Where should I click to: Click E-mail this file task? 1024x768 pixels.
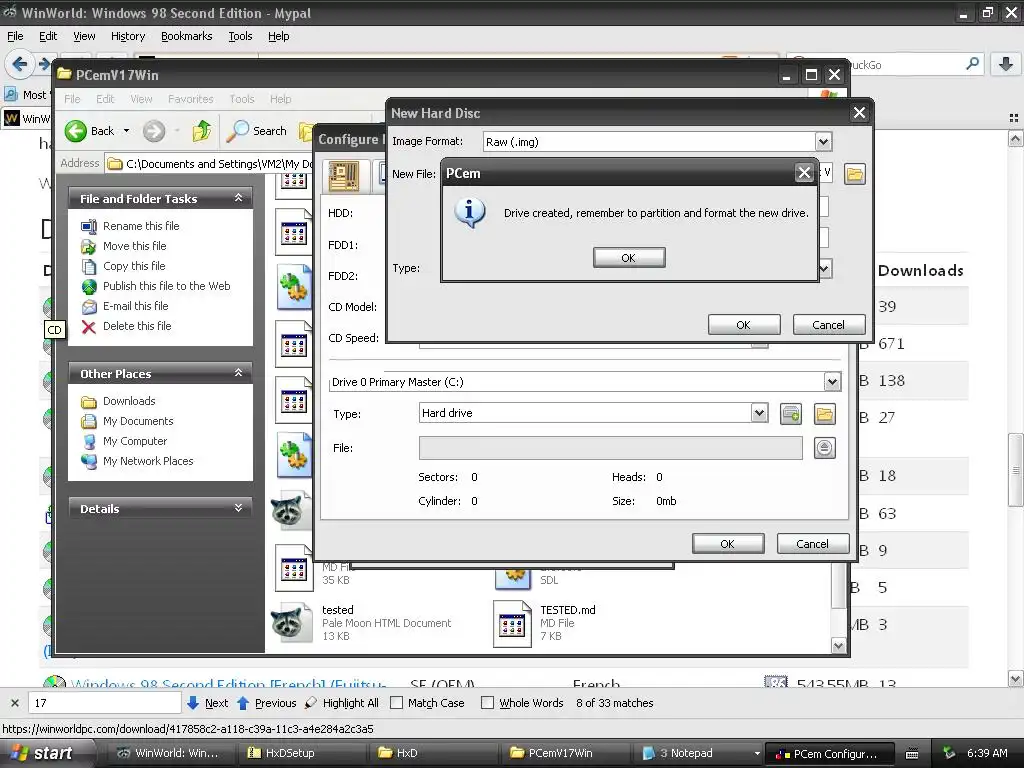(x=135, y=306)
